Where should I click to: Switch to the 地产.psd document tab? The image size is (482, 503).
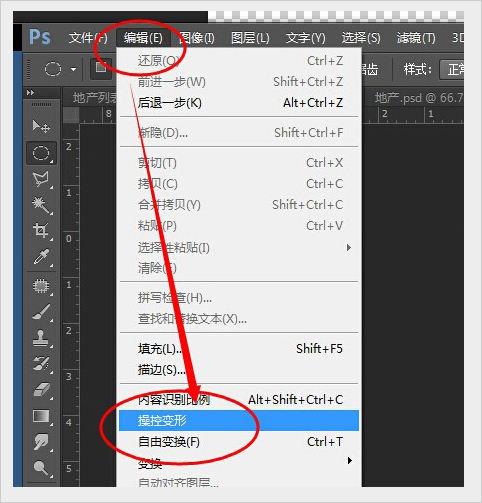tap(418, 98)
